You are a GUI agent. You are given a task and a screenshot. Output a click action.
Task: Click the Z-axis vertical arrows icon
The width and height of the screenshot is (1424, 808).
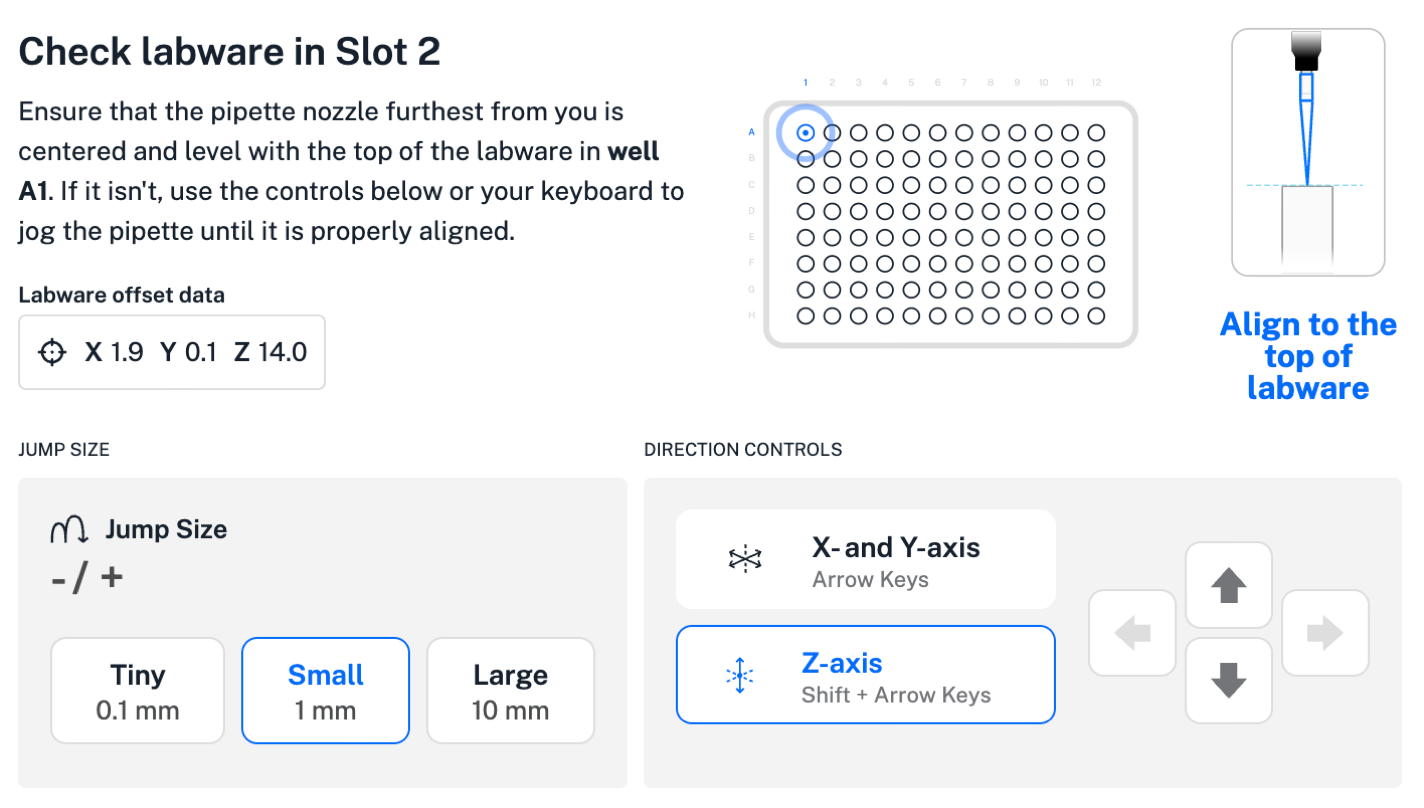(739, 676)
